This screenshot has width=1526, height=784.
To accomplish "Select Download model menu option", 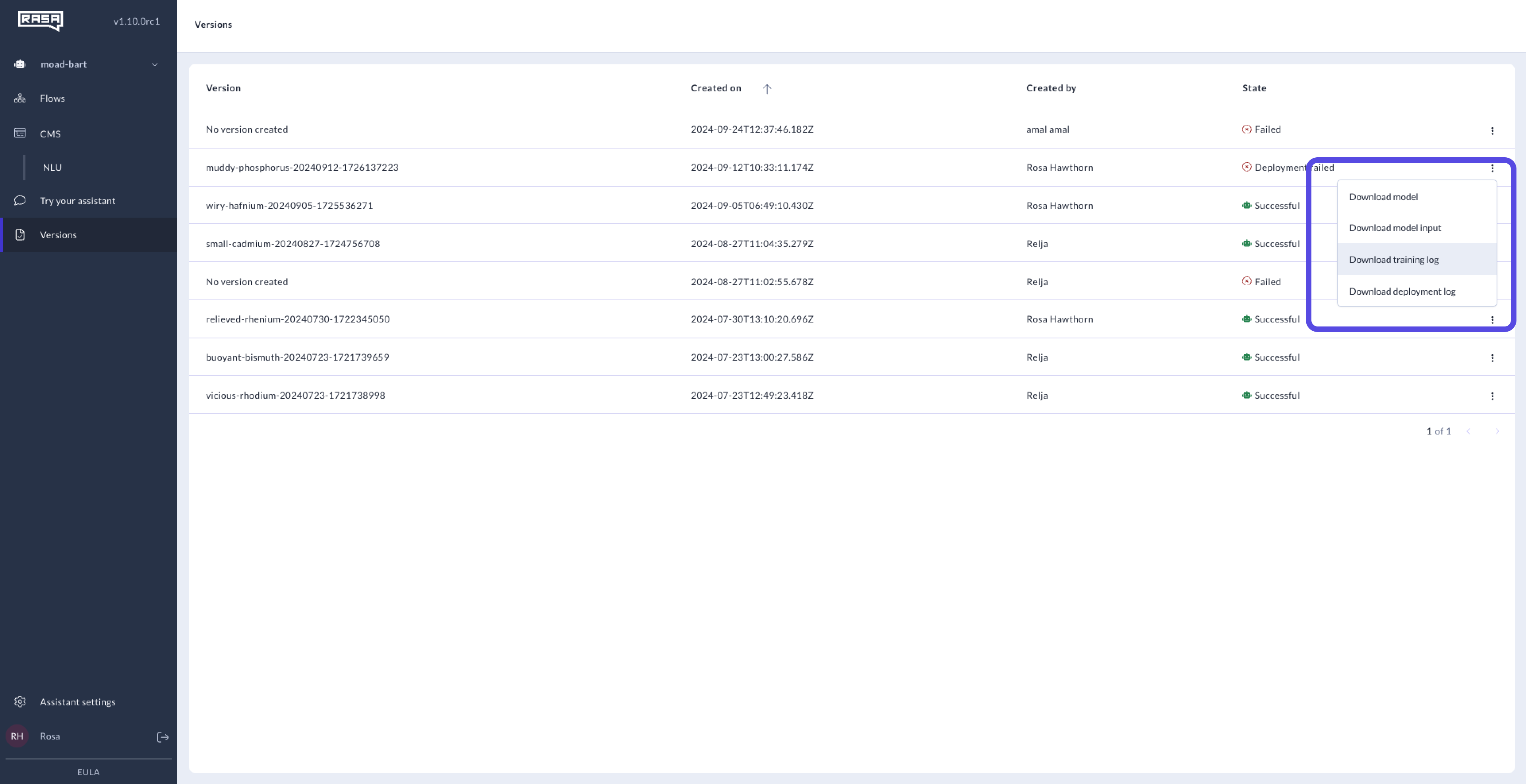I will [1383, 197].
